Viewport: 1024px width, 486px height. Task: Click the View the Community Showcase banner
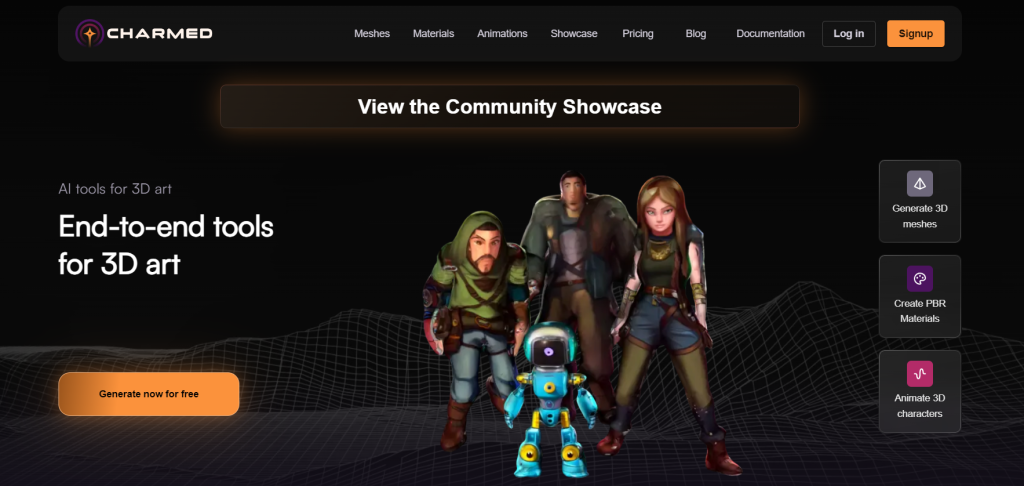(509, 106)
